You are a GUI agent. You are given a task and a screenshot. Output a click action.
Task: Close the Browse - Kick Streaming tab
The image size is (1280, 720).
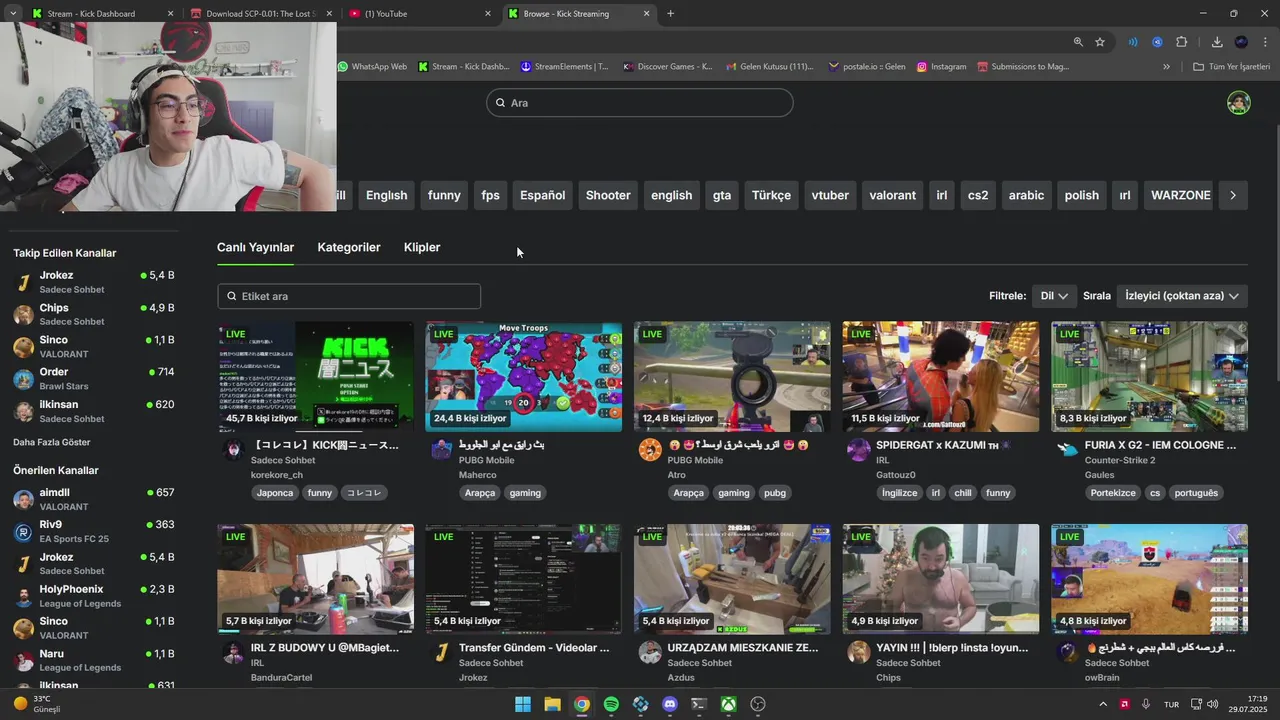[x=647, y=14]
